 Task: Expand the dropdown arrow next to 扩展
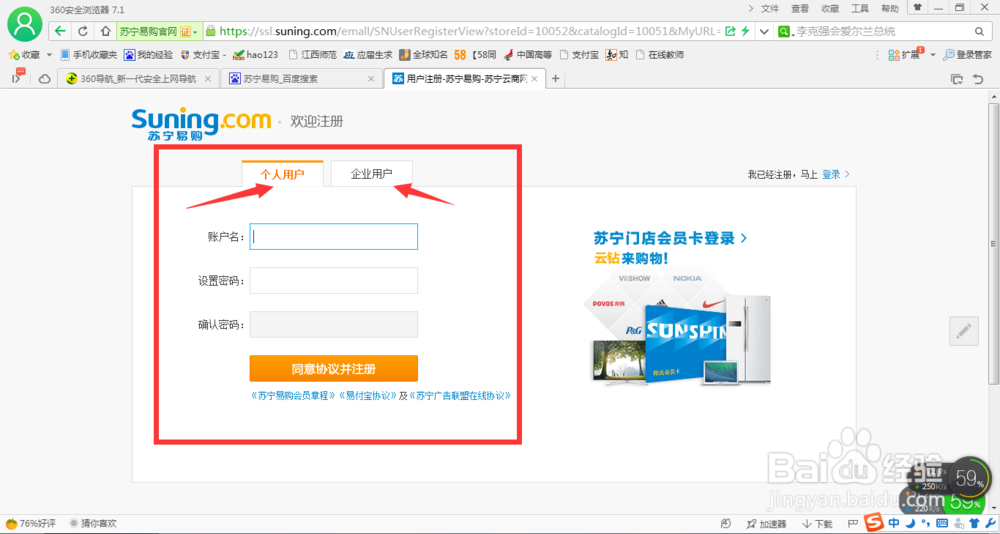[932, 55]
